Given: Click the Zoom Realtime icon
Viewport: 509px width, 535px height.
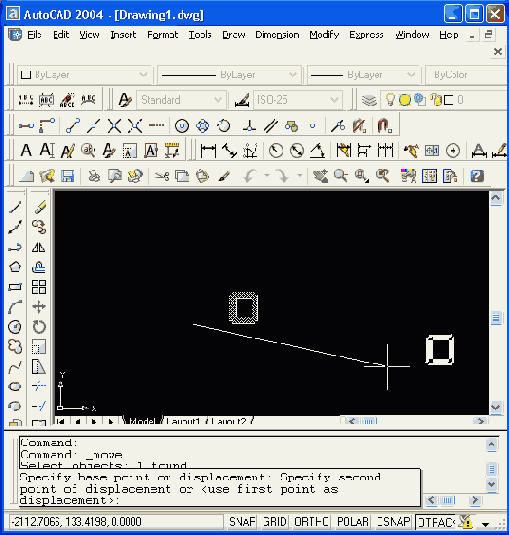Looking at the screenshot, I should (340, 176).
